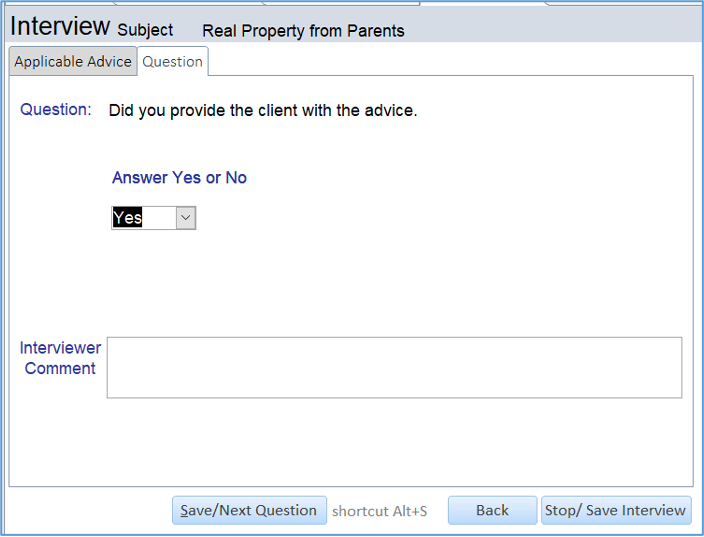Go to previous question with Back button
The image size is (704, 537).
[492, 510]
